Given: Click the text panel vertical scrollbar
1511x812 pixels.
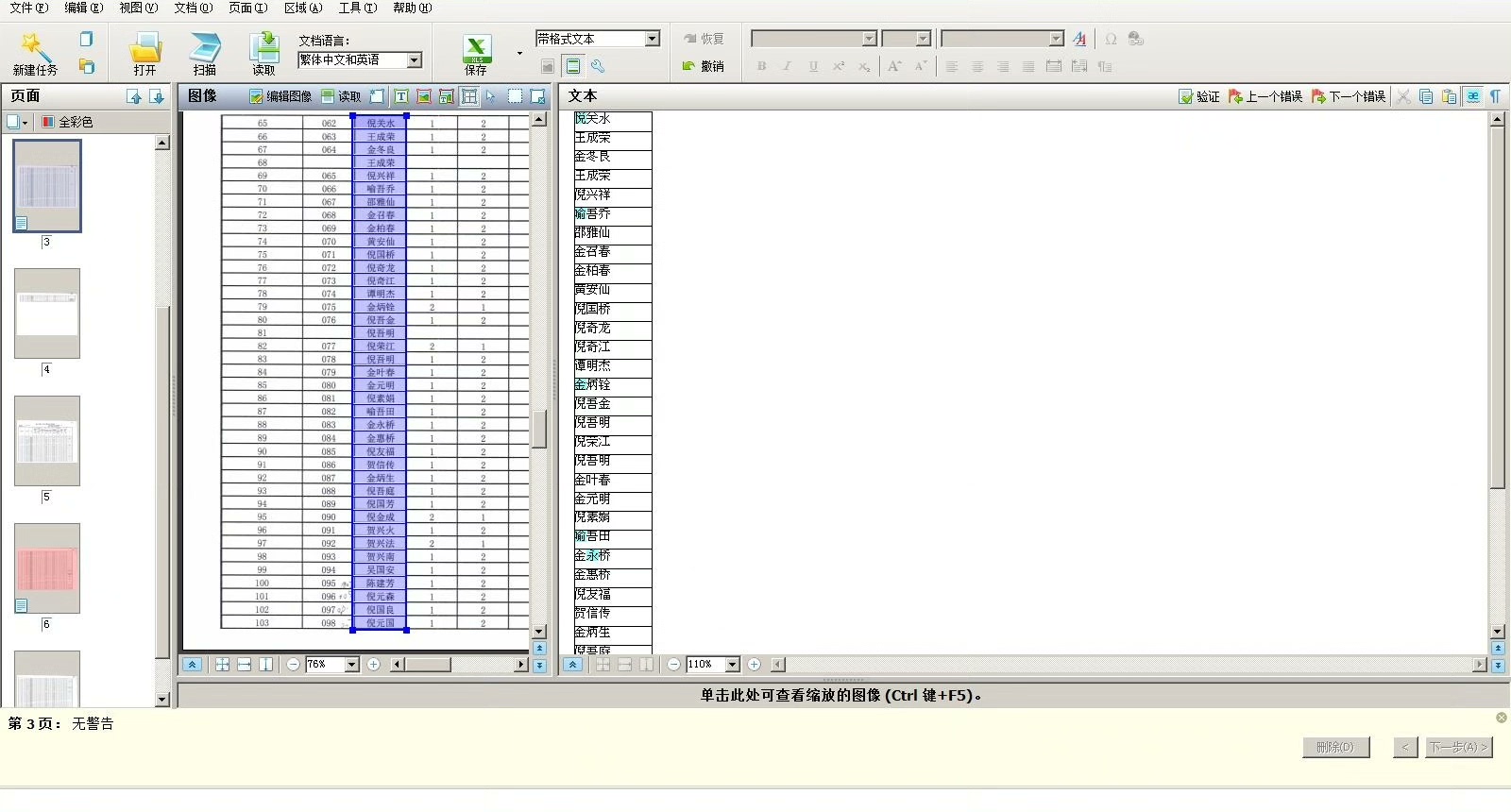Looking at the screenshot, I should tap(1497, 375).
